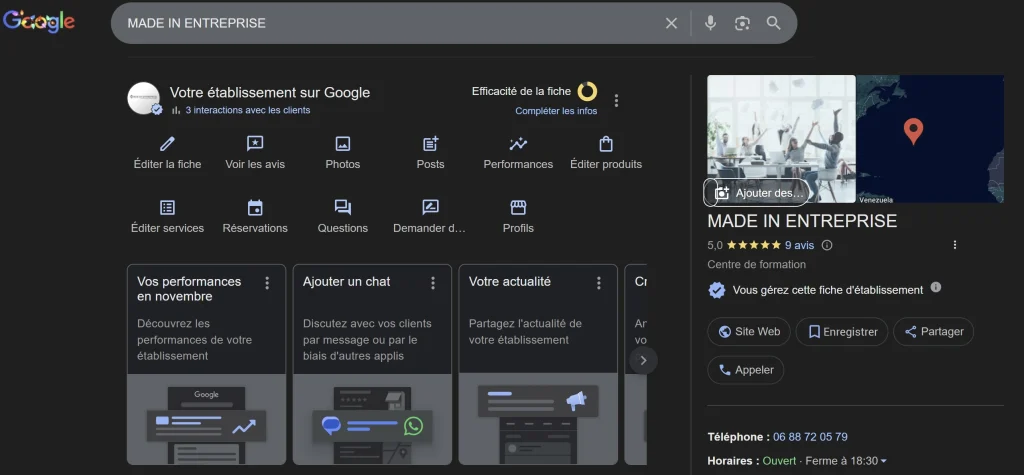This screenshot has width=1024, height=475.
Task: Click the MADE IN ENTREPRISE panel title
Action: click(802, 221)
